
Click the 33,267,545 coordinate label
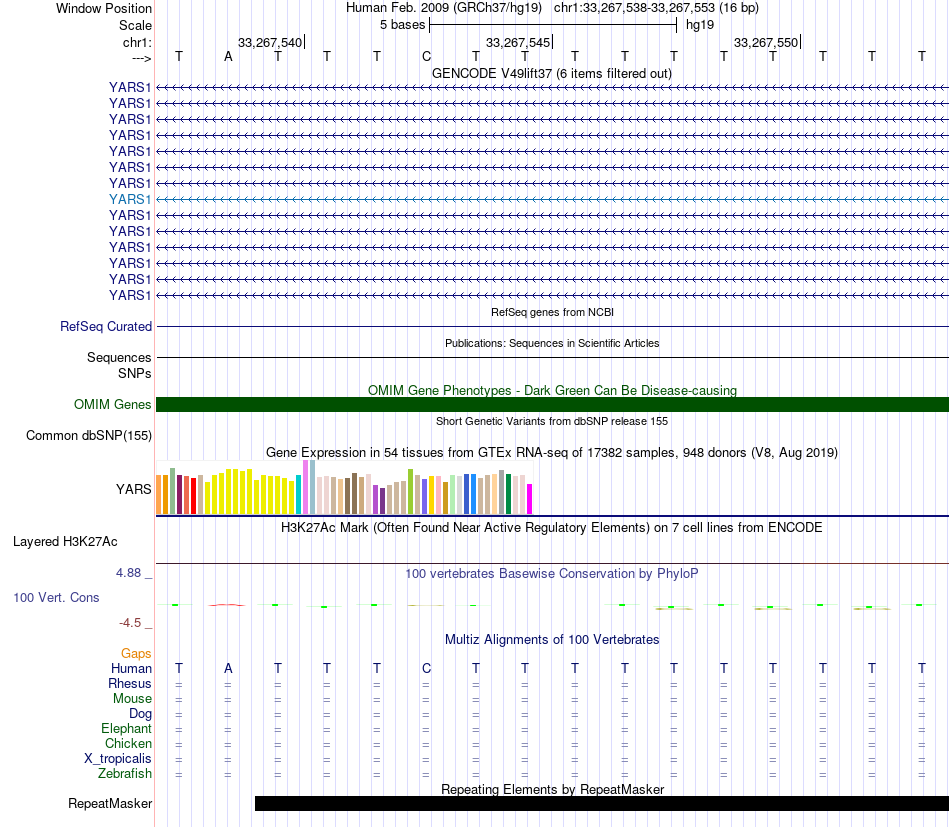point(518,42)
